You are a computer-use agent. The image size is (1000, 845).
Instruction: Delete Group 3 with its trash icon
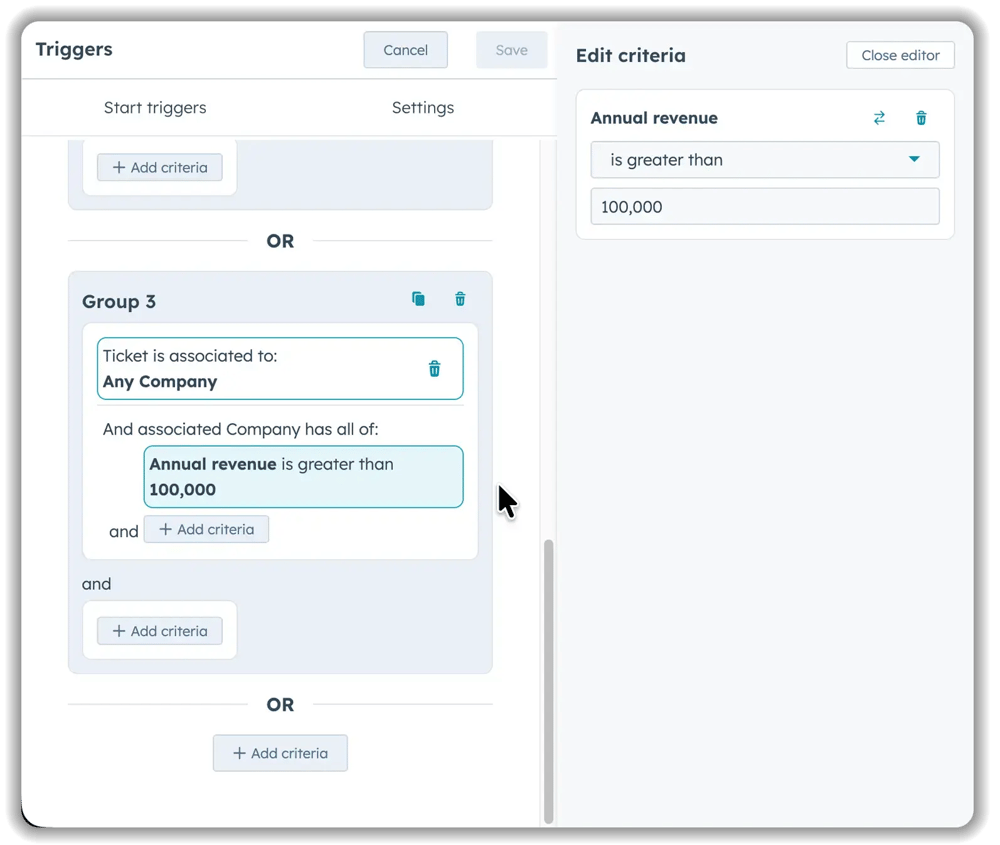click(x=460, y=298)
